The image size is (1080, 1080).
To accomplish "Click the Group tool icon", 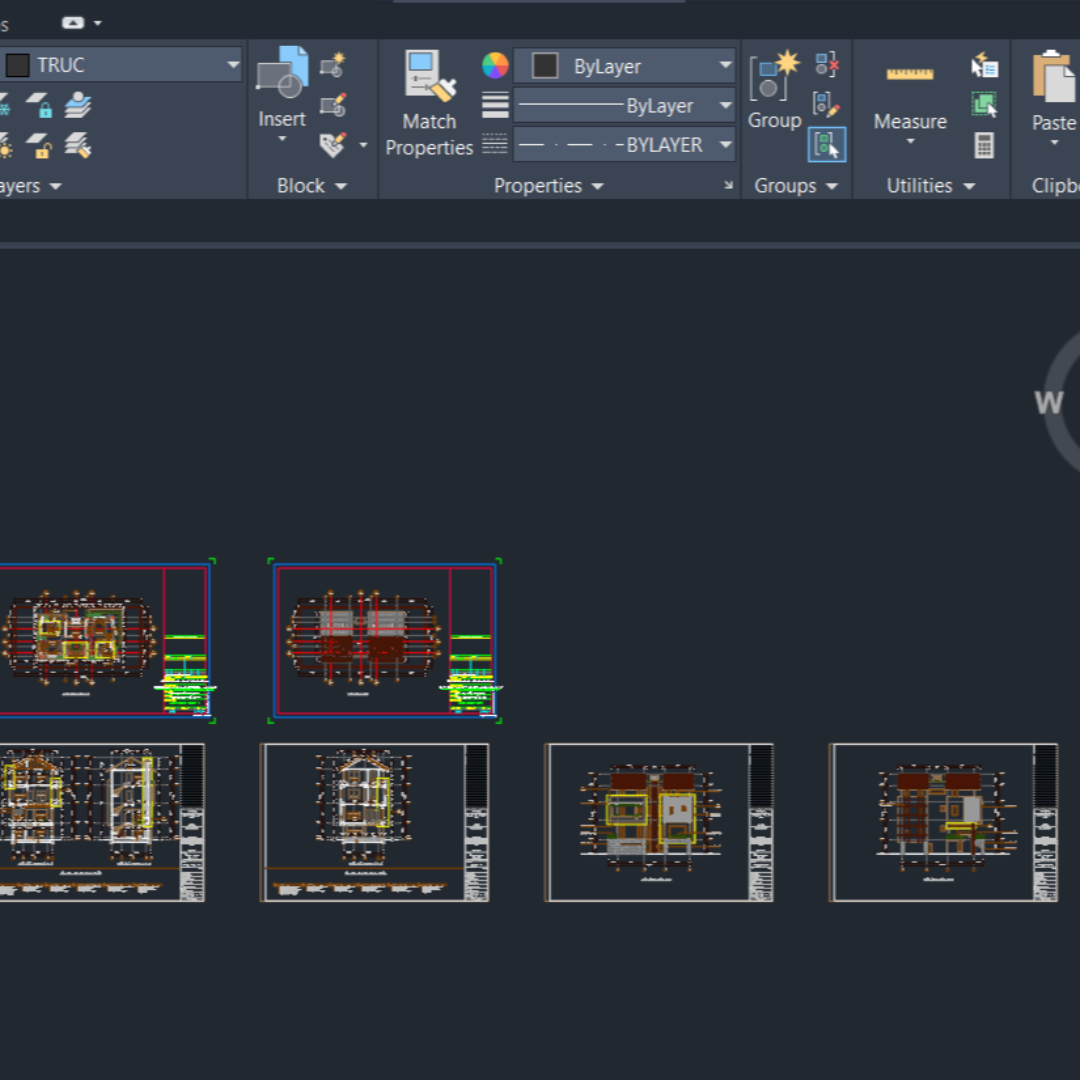I will click(x=774, y=78).
